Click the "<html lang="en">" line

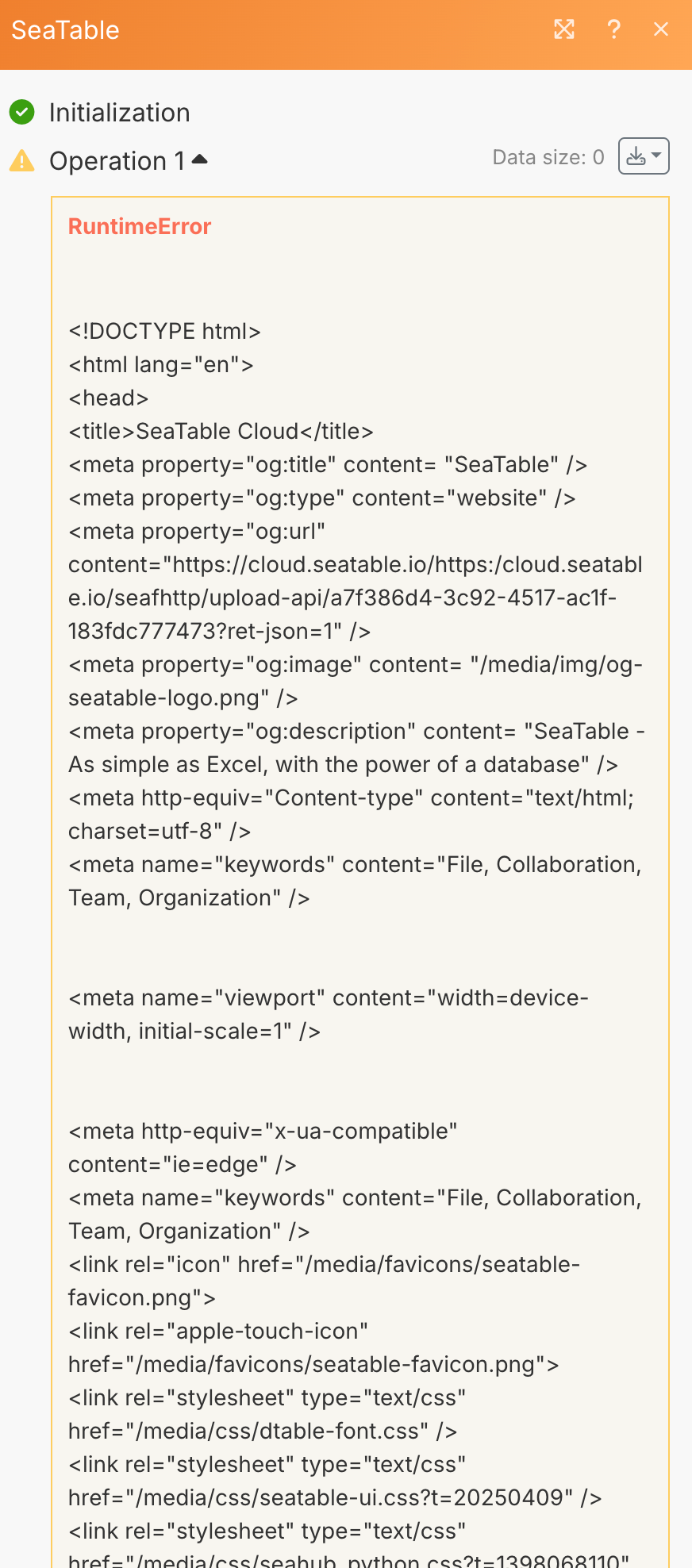(161, 364)
